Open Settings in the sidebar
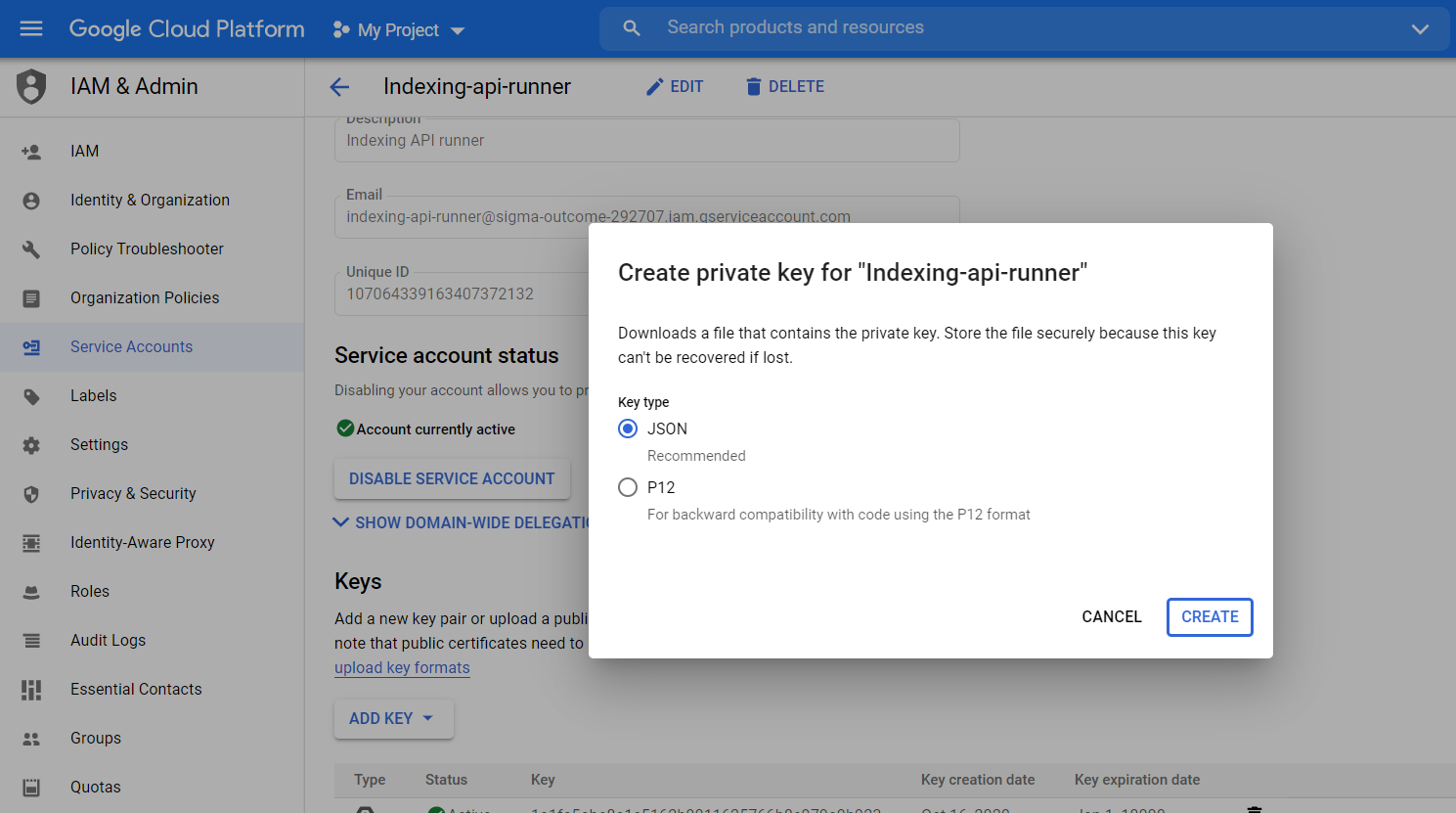The width and height of the screenshot is (1456, 813). coord(99,444)
